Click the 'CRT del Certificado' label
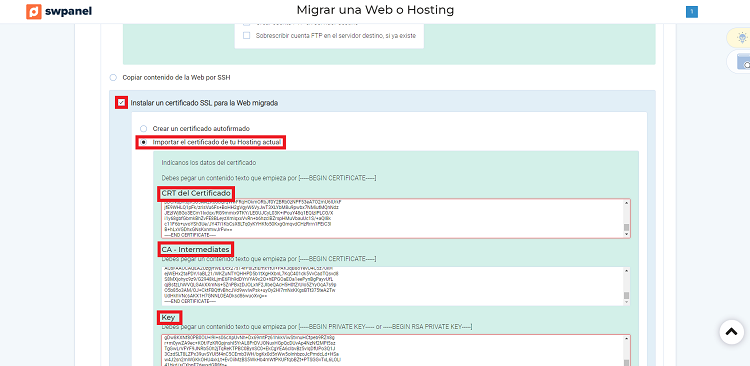Viewport: 750px width, 366px height. [196, 193]
